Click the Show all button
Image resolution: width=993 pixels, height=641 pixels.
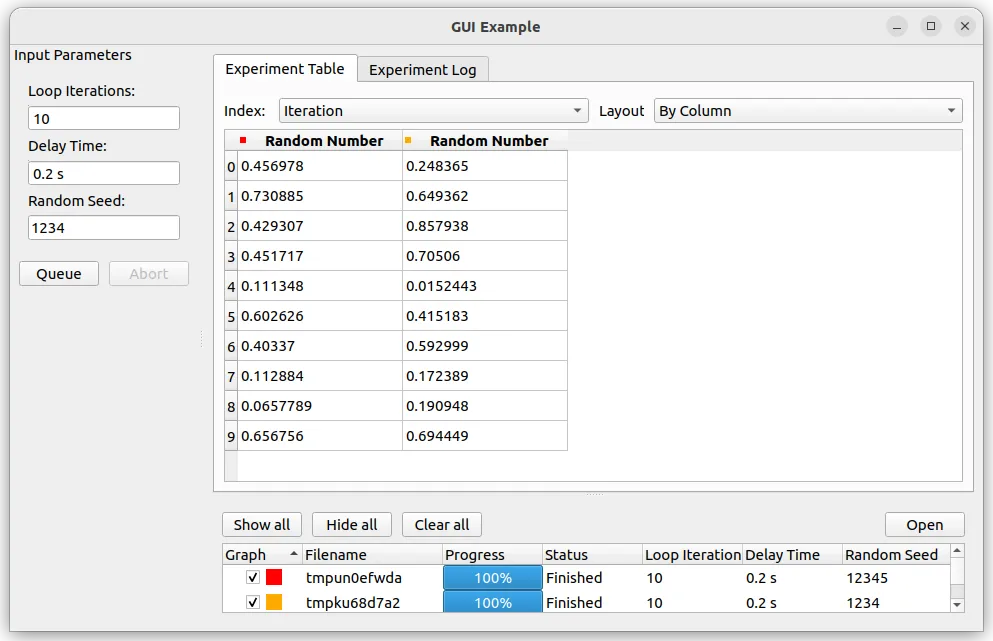[261, 524]
